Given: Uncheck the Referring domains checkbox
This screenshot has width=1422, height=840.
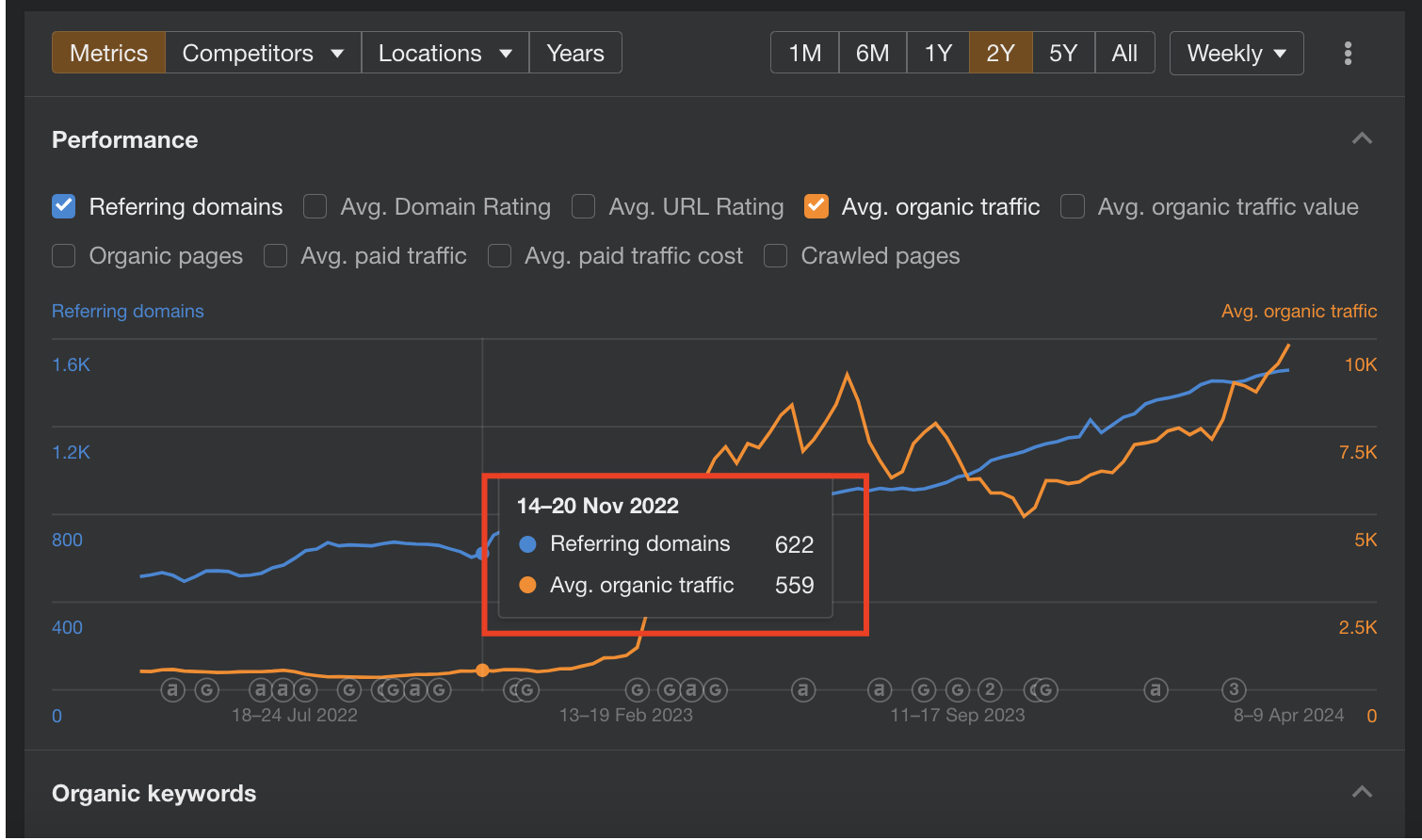Looking at the screenshot, I should click(x=64, y=206).
